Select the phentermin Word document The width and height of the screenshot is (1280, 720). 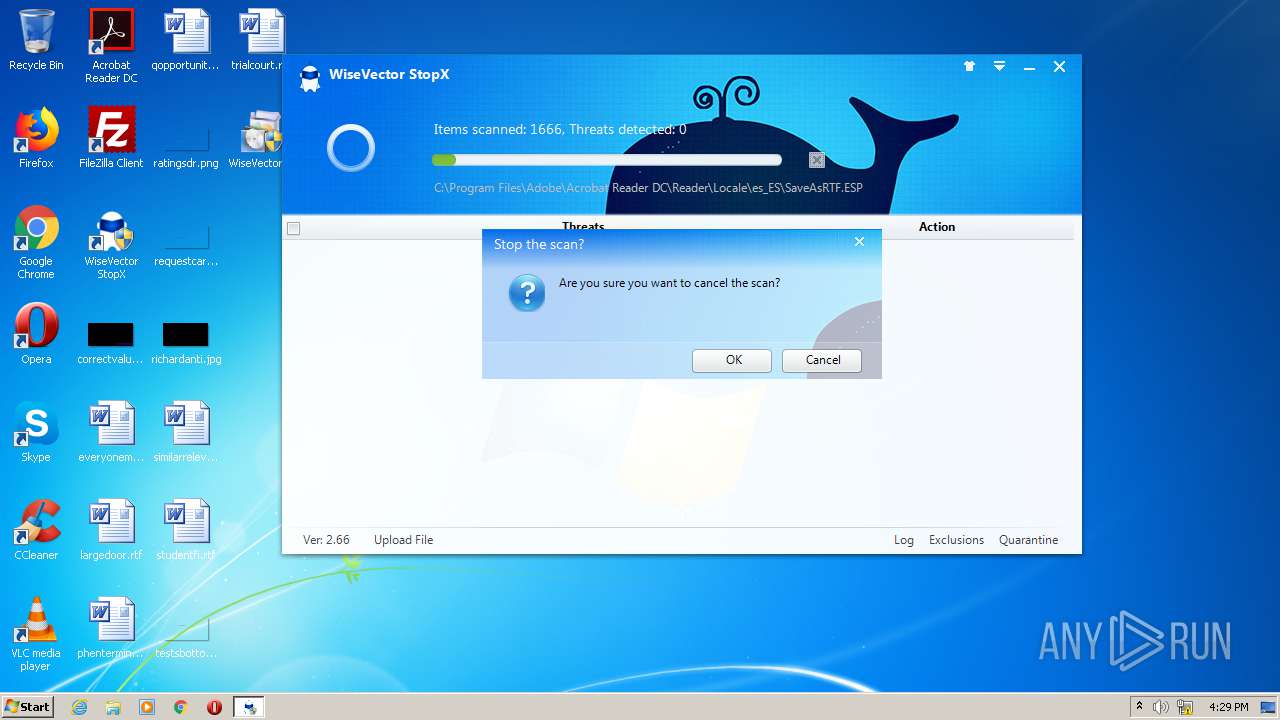click(111, 628)
